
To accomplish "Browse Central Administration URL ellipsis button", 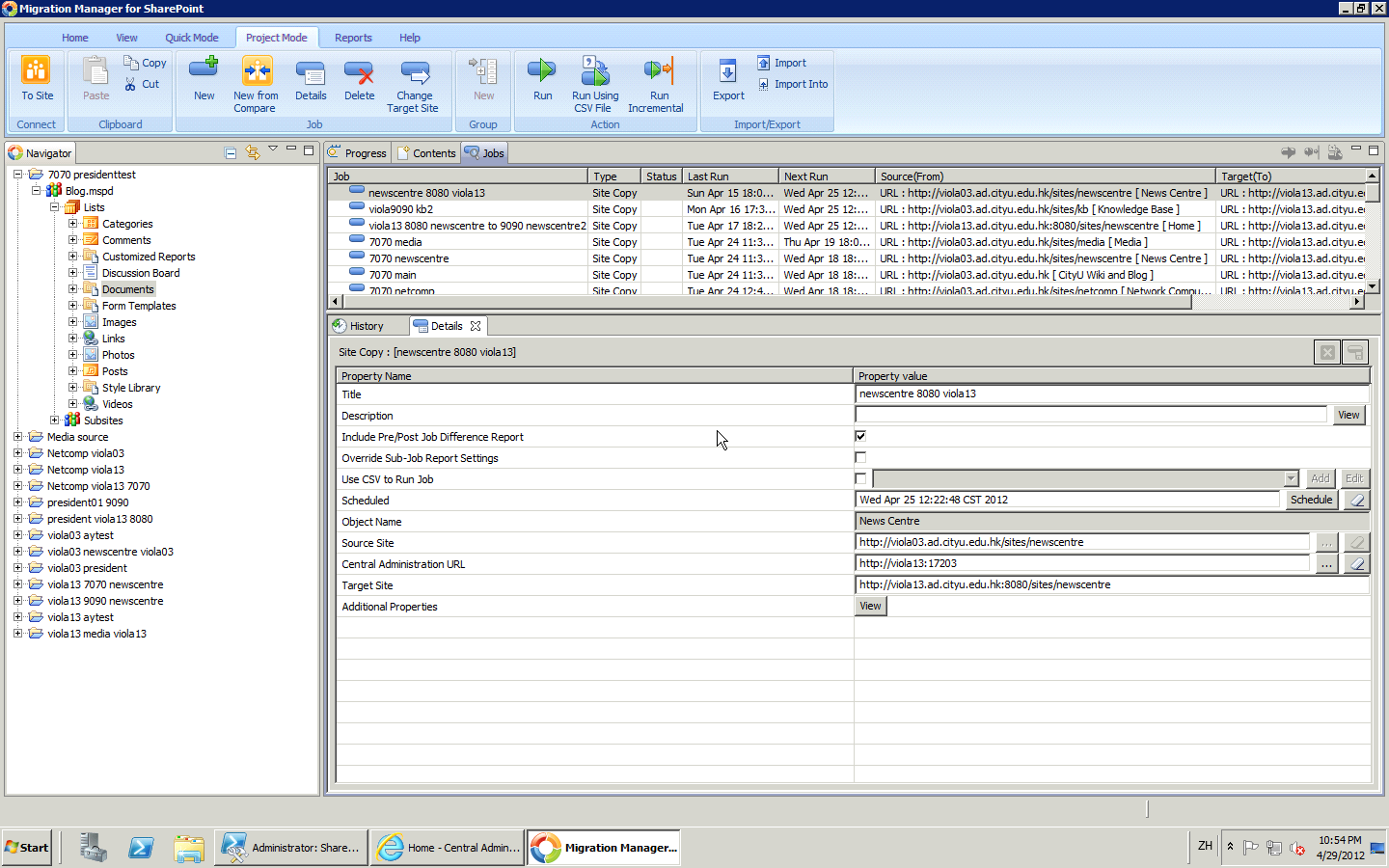I will tap(1326, 563).
